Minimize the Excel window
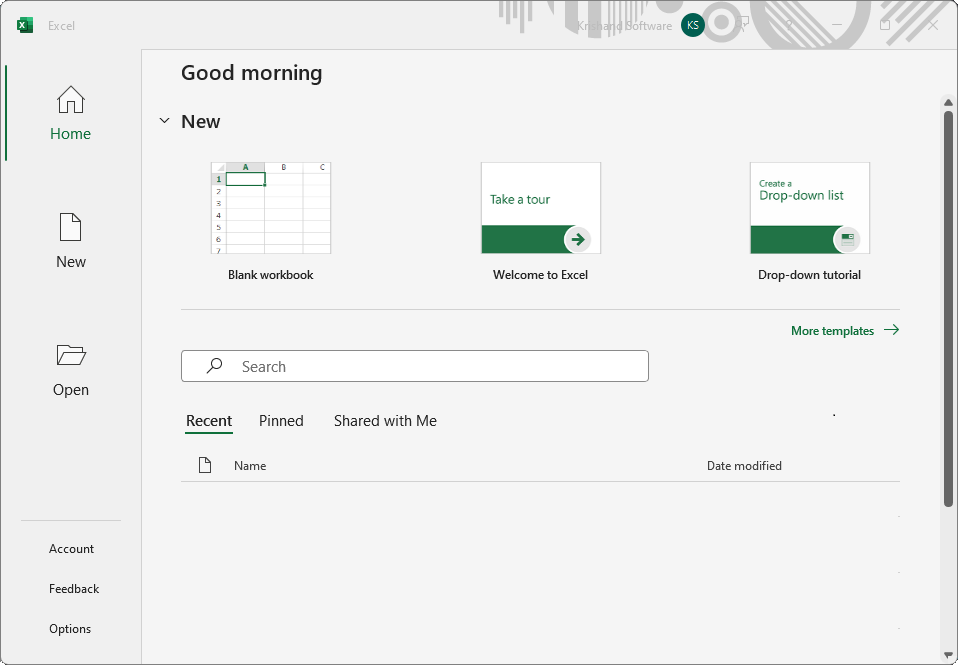 pyautogui.click(x=837, y=25)
